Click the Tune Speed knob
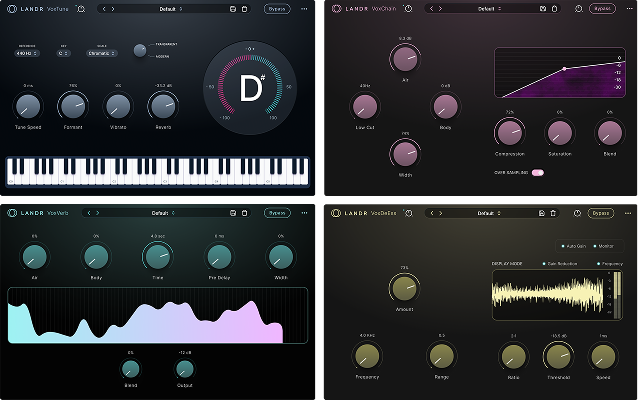Screen dimensions: 638x400 (28, 107)
